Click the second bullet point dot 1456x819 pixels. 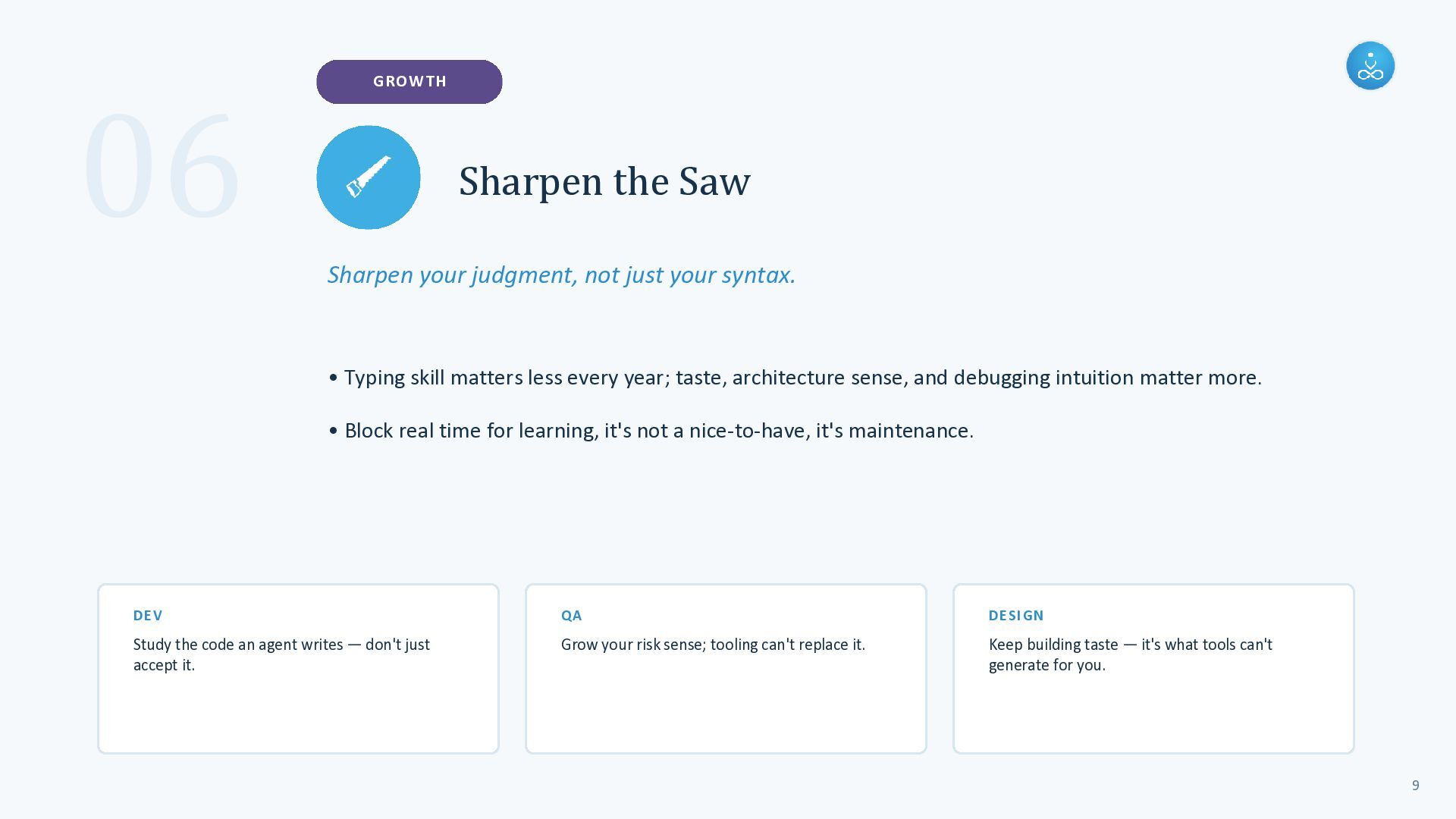333,430
